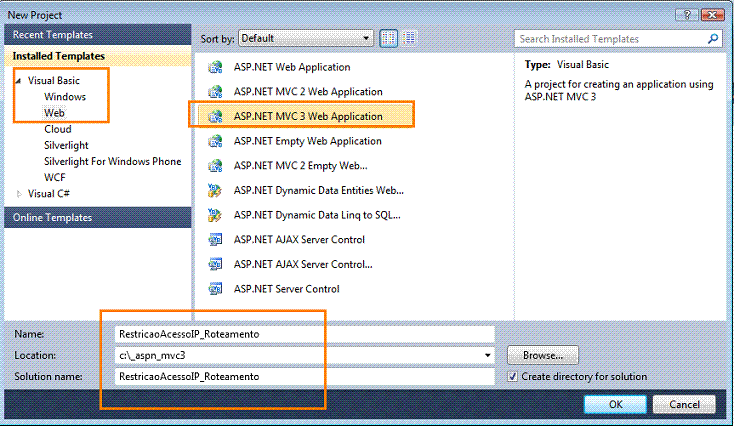734x426 pixels.
Task: Select the Windows category under Visual Basic
Action: [x=65, y=97]
